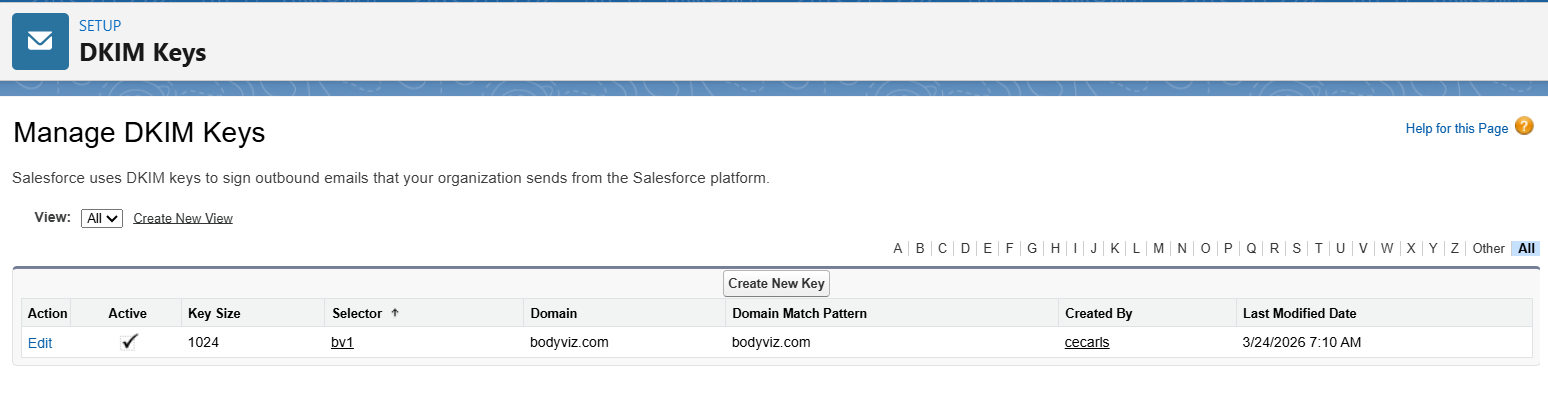Filter list by letter Q
Image resolution: width=1548 pixels, height=407 pixels.
(x=1251, y=248)
